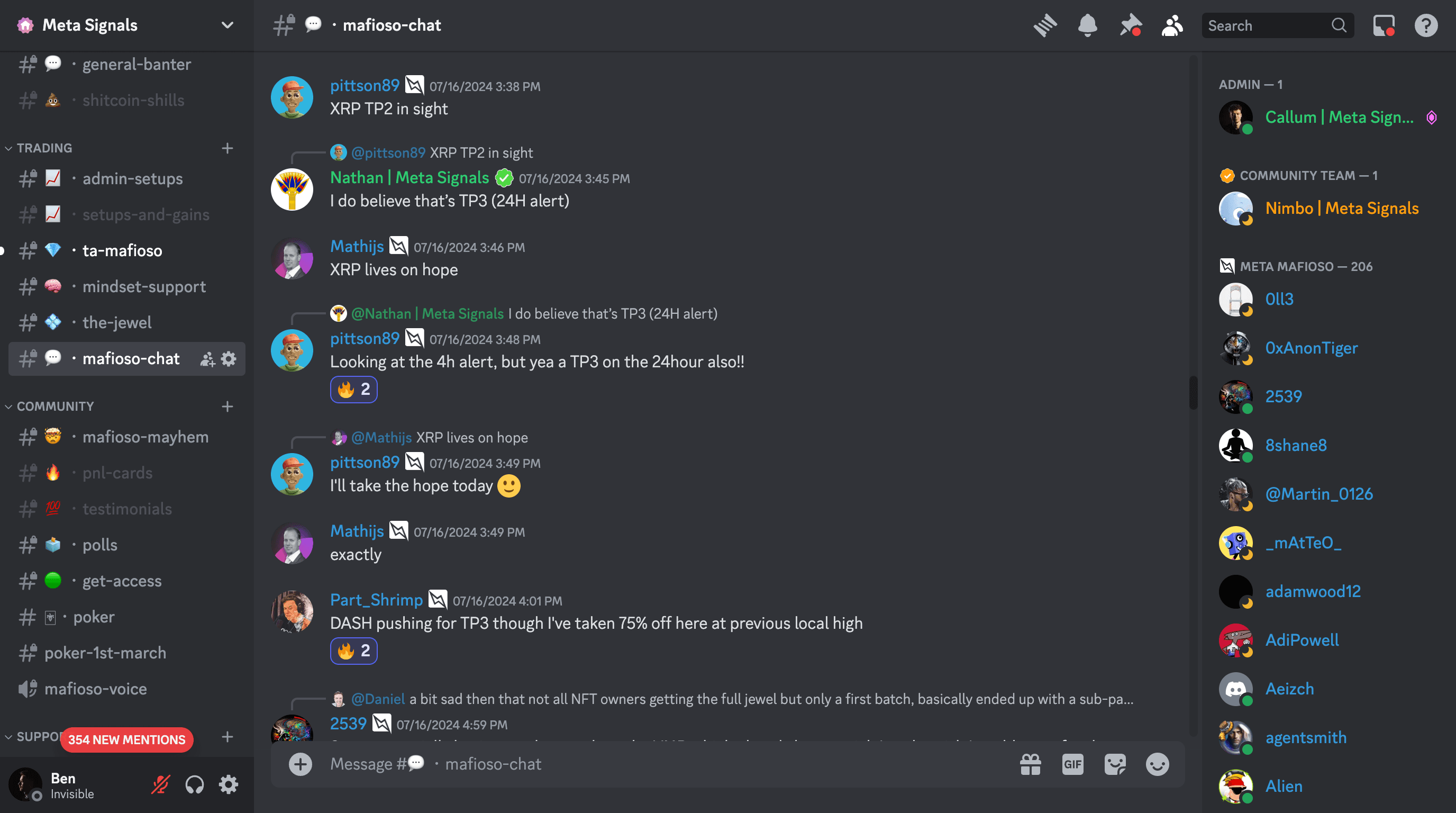Open the GIF picker
This screenshot has width=1456, height=813.
click(x=1073, y=764)
